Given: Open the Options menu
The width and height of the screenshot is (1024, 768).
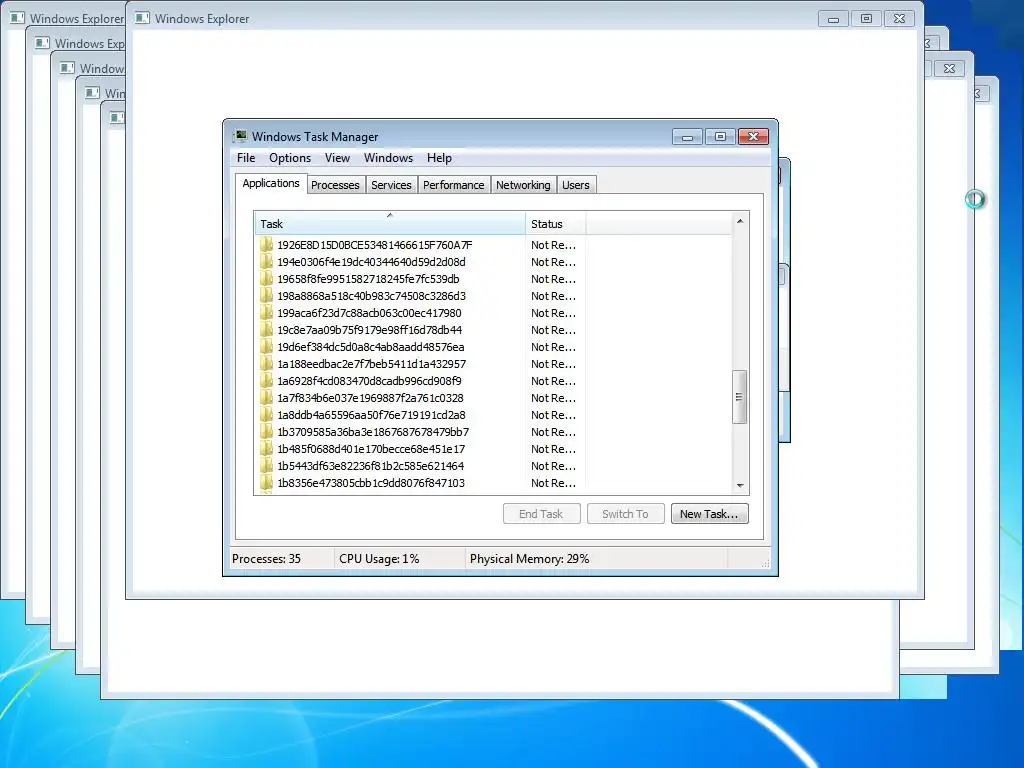Looking at the screenshot, I should click(290, 158).
